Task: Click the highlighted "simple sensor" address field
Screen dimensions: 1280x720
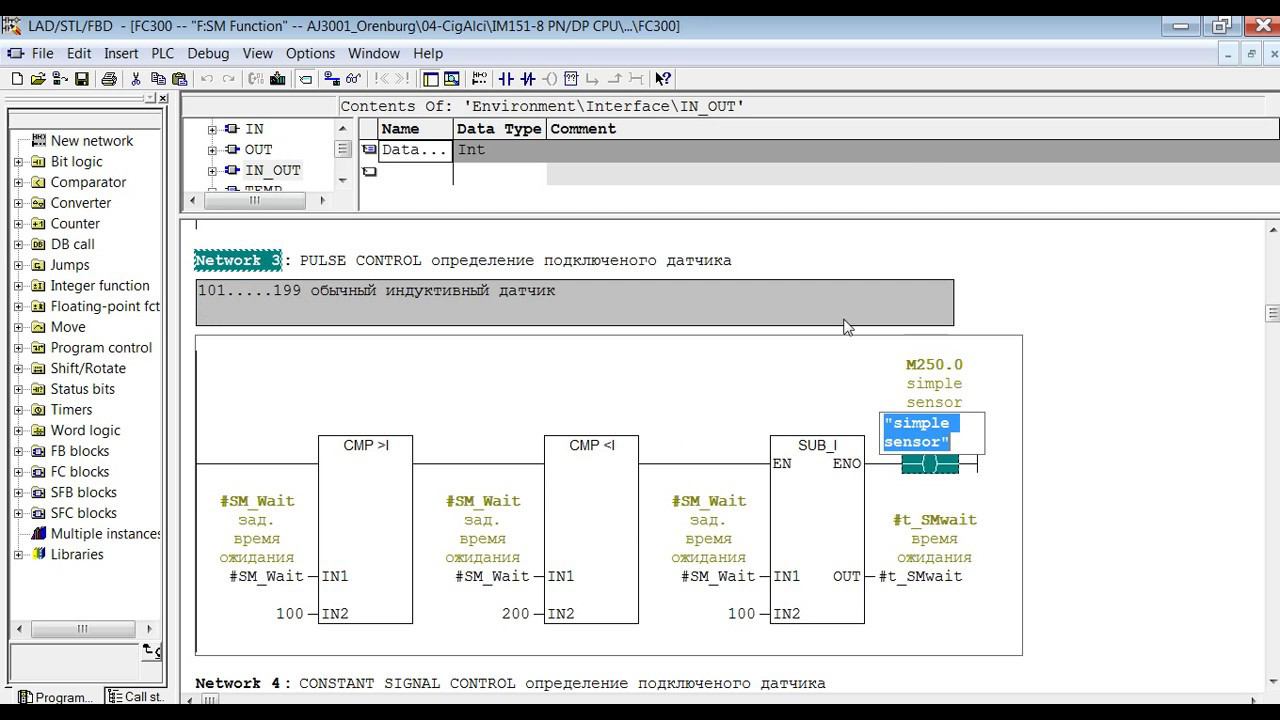Action: (932, 433)
